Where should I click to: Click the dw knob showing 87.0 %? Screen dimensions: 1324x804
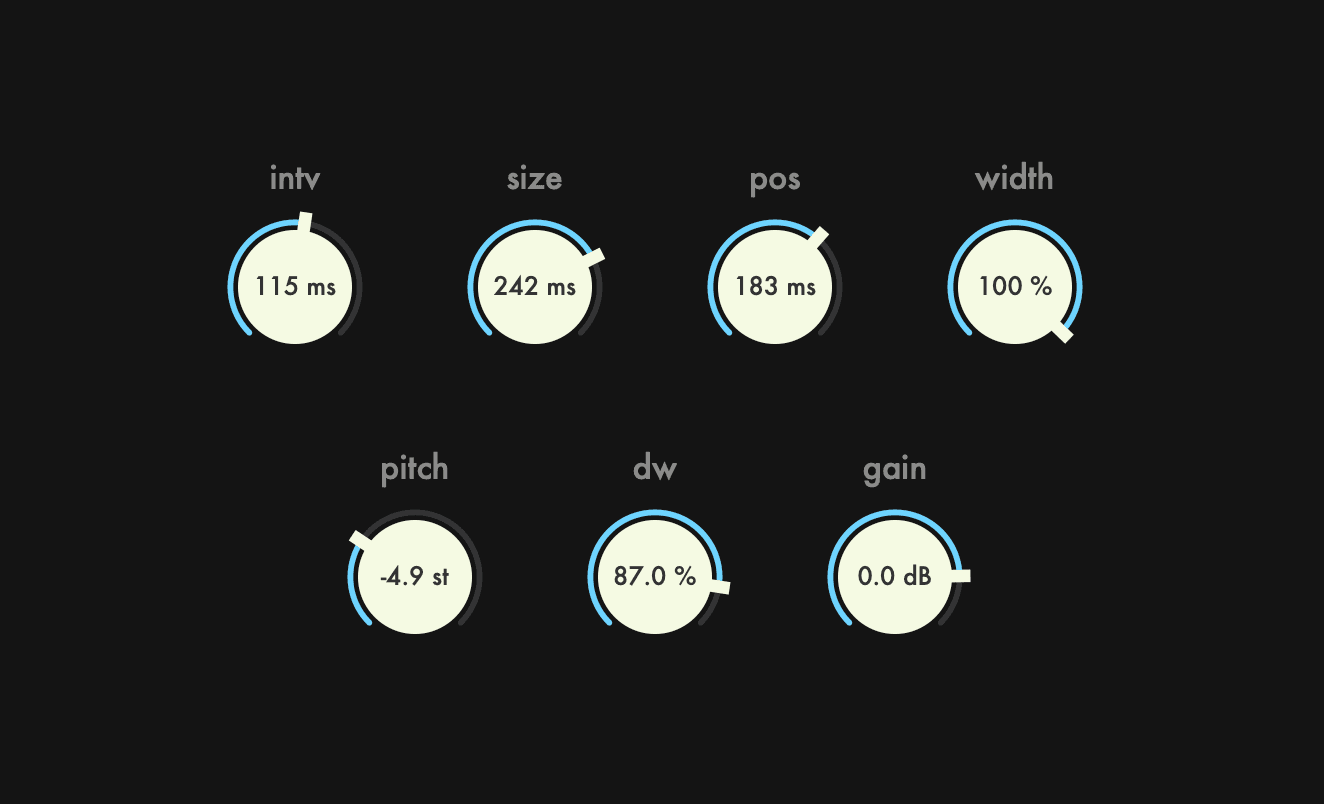pyautogui.click(x=655, y=576)
